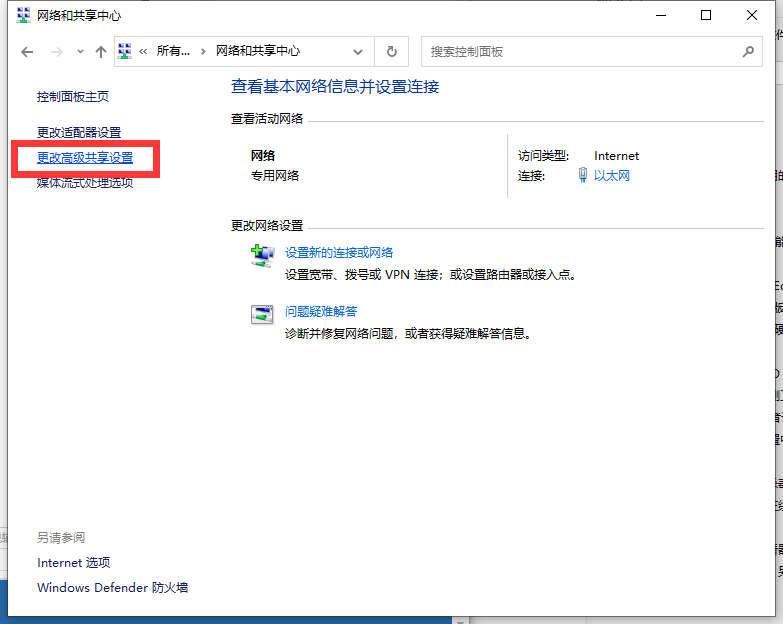The image size is (783, 624).
Task: Click 更改高级共享设置 link
Action: coord(85,158)
